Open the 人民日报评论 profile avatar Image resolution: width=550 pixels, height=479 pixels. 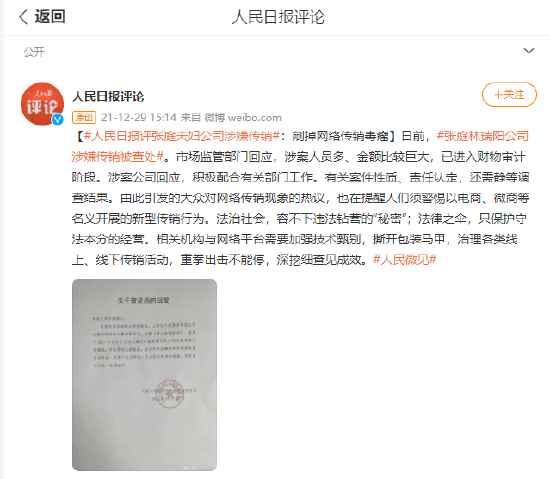click(x=42, y=104)
